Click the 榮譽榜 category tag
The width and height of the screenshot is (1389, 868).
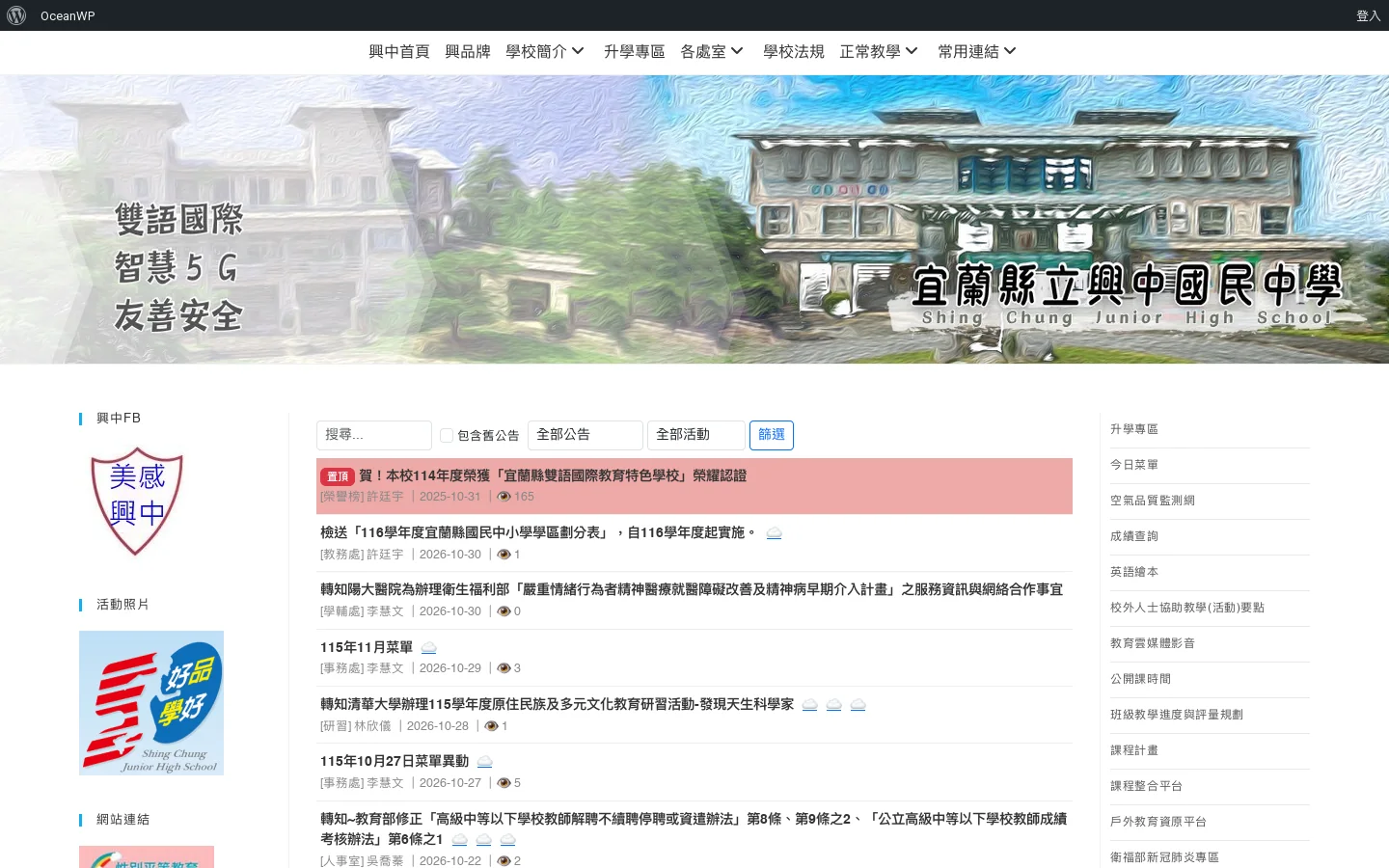point(341,497)
